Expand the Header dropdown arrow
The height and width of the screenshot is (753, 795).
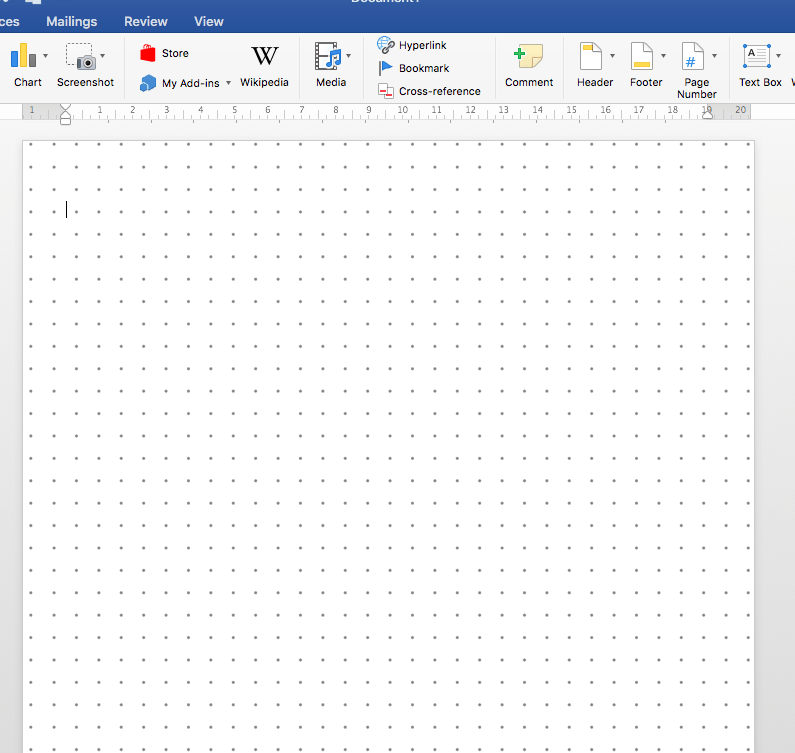coord(612,56)
